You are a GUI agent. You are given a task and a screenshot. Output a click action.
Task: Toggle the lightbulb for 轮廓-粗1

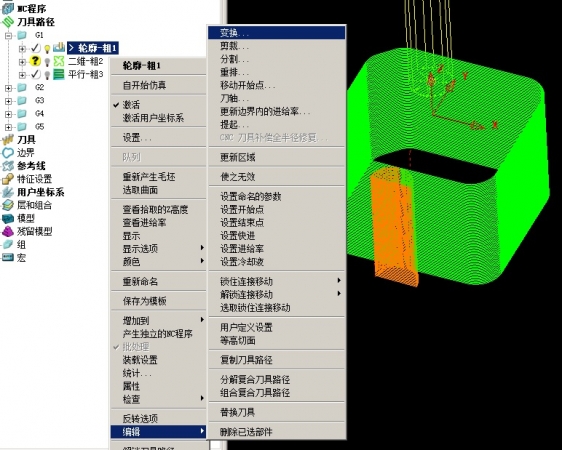(x=47, y=48)
